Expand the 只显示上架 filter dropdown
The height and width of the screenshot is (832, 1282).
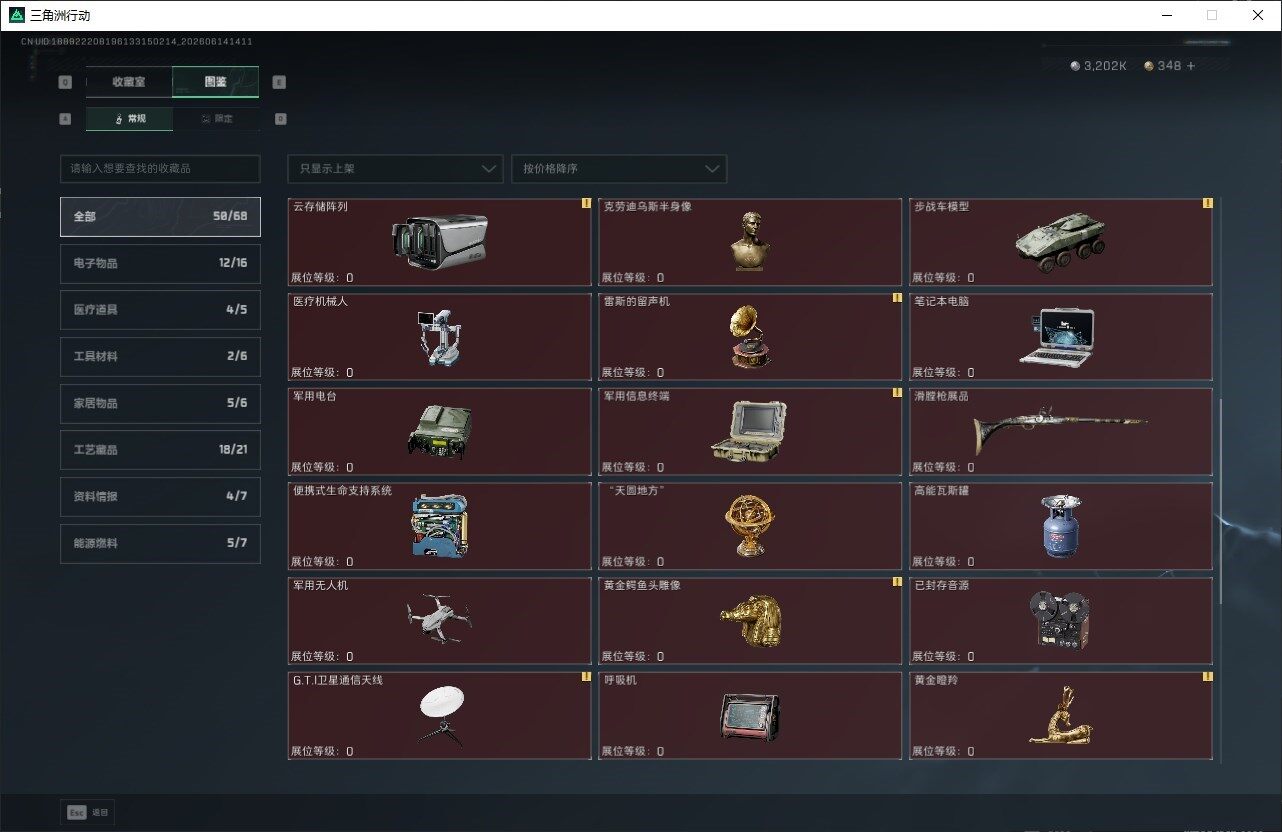[395, 168]
